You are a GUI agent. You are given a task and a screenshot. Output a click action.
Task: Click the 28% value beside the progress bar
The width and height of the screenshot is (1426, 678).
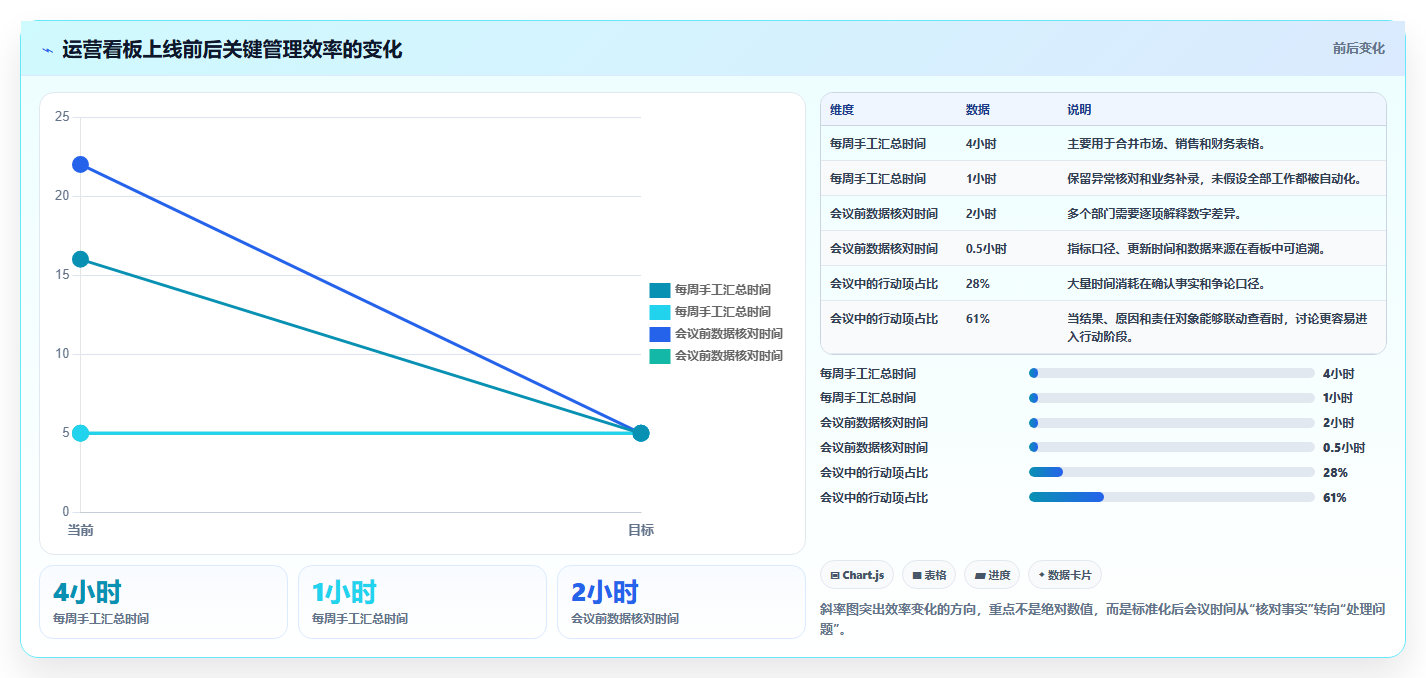point(1335,473)
